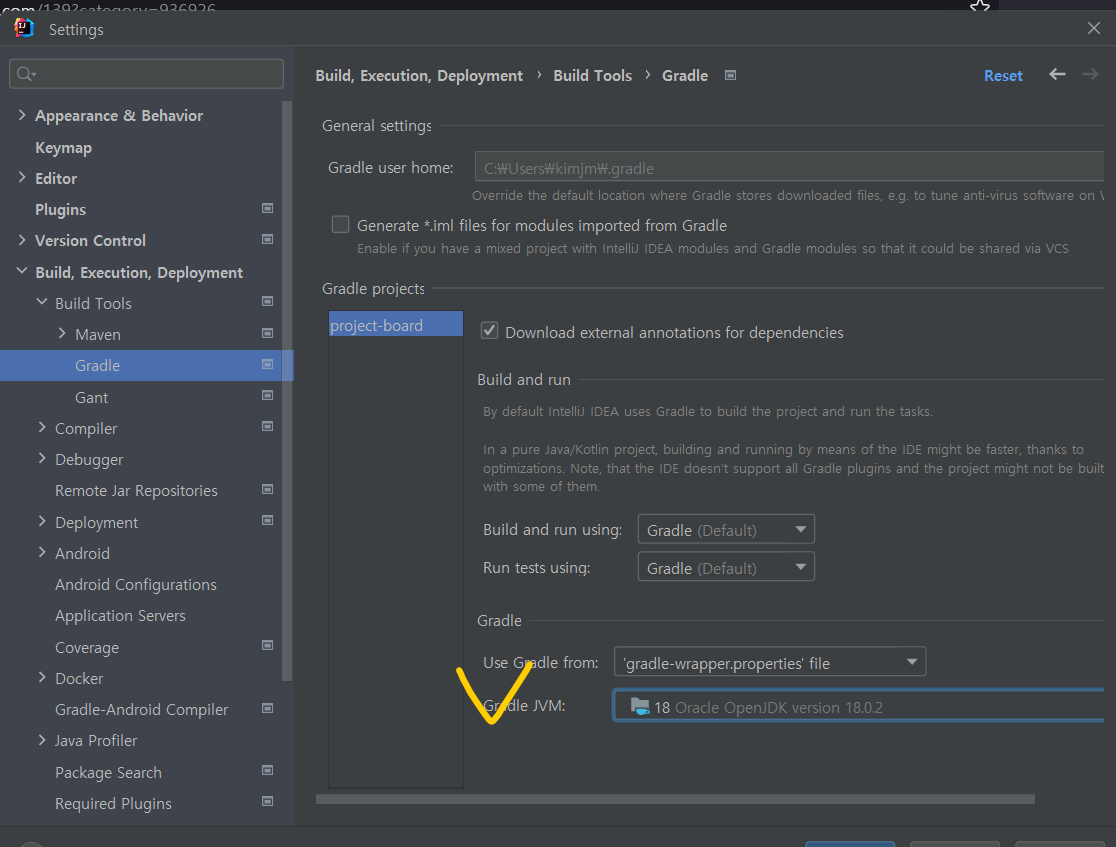The image size is (1116, 847).
Task: Click project-level icon next to Gant
Action: [x=268, y=396]
